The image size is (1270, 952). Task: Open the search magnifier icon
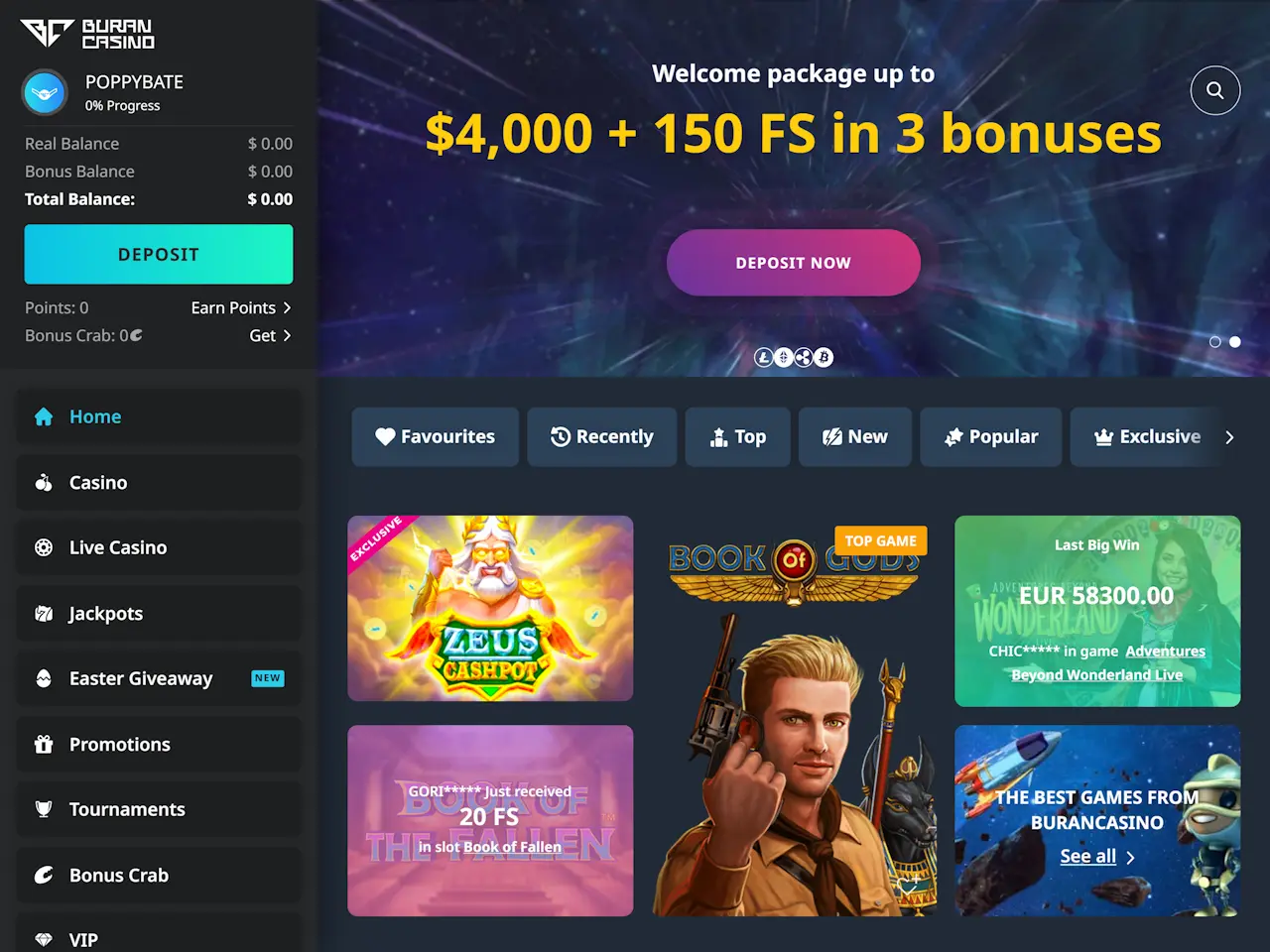[x=1214, y=90]
